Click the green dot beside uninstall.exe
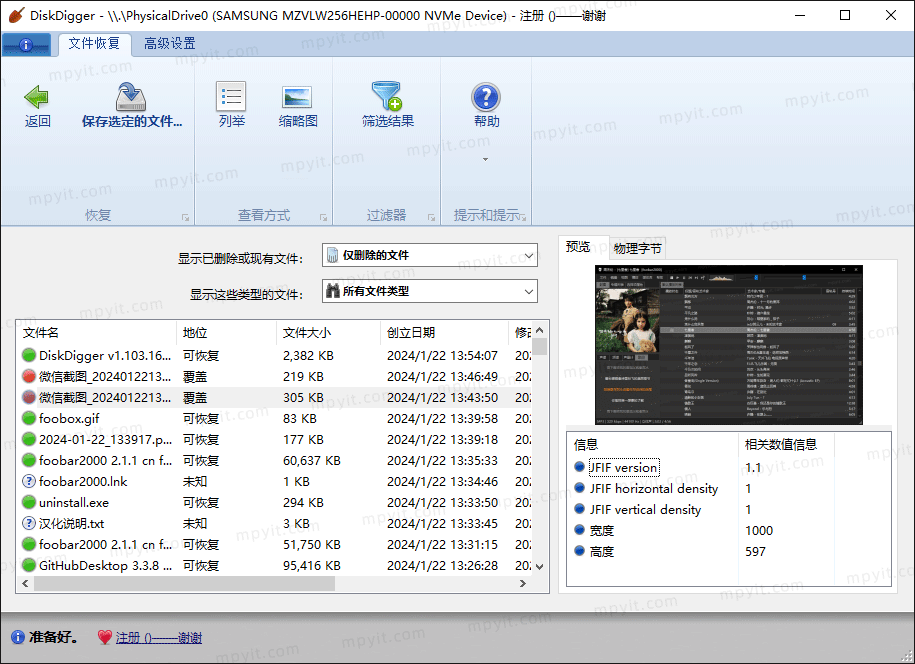 pyautogui.click(x=29, y=502)
